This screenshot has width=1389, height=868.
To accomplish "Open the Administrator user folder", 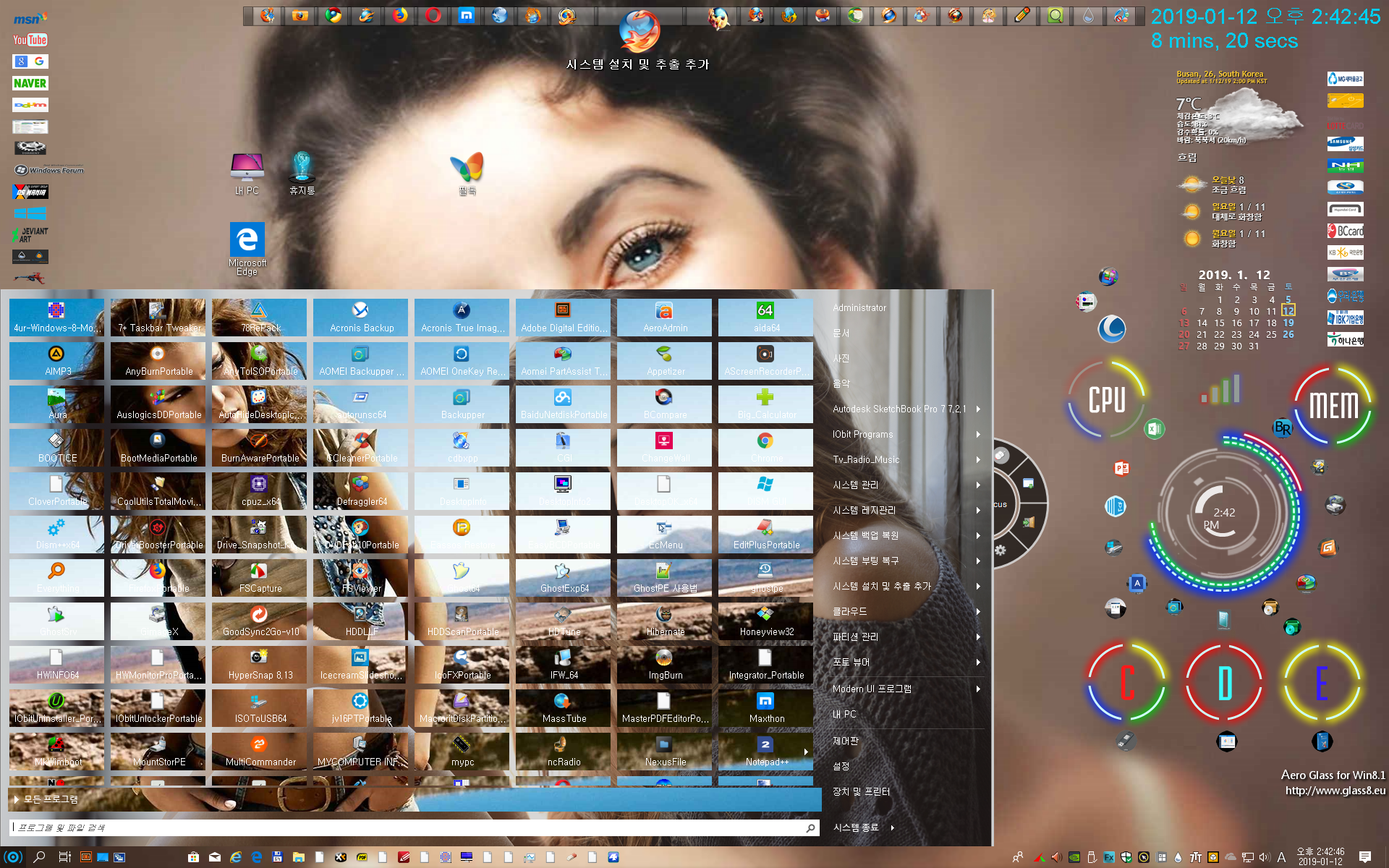I will point(859,307).
